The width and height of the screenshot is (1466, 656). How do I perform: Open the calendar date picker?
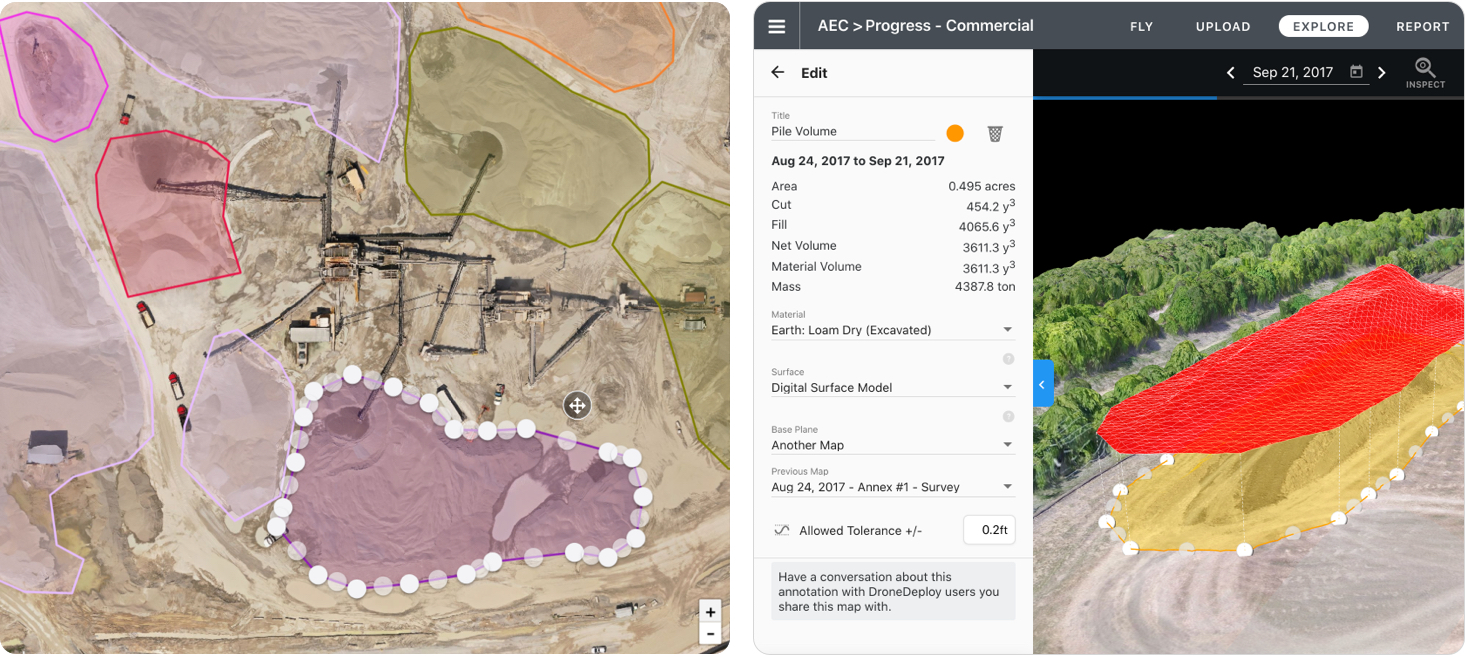pyautogui.click(x=1356, y=71)
